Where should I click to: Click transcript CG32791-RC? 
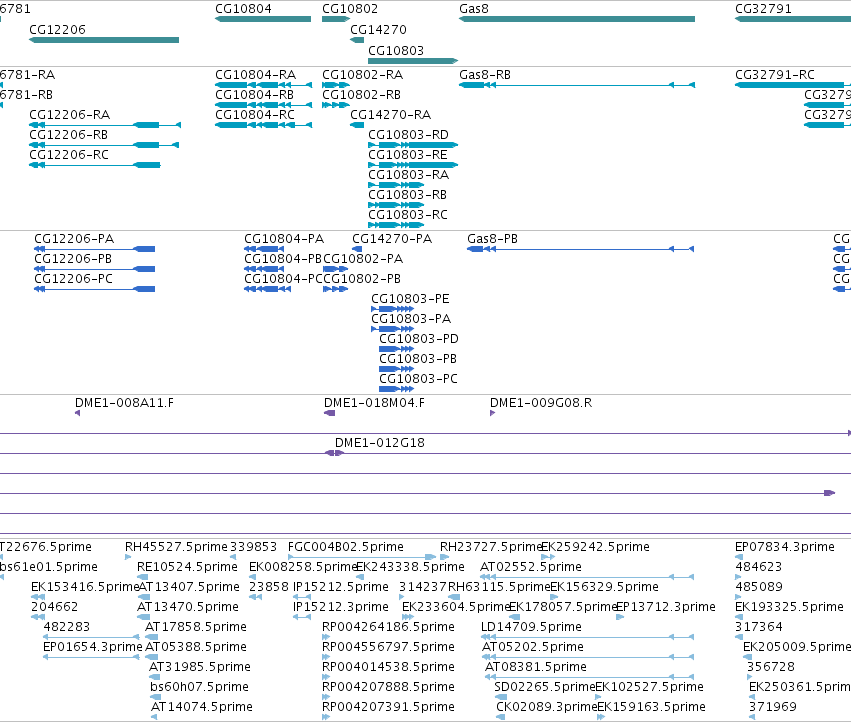[793, 85]
